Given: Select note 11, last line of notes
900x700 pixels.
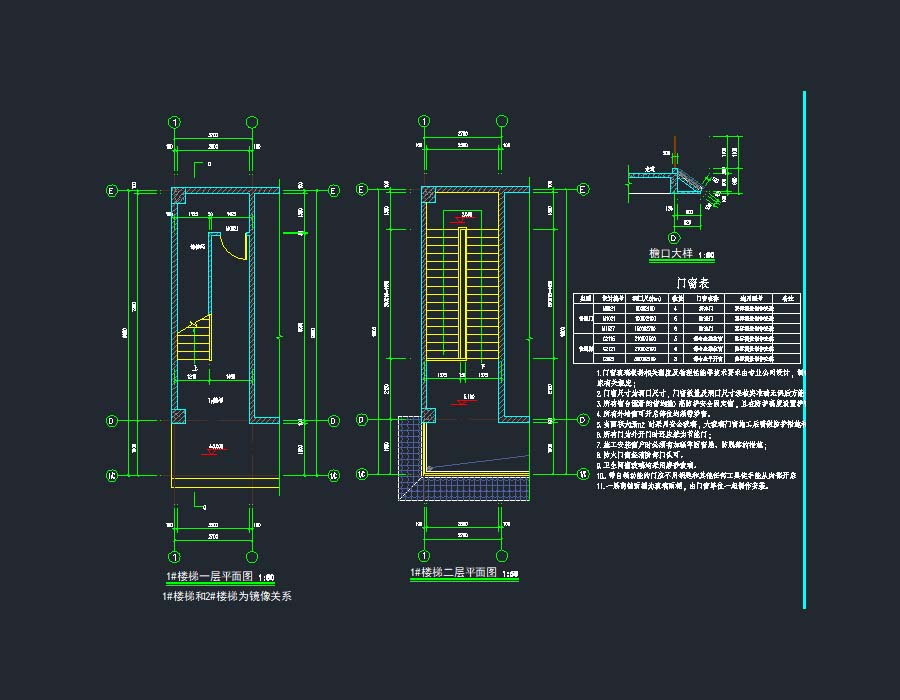Looking at the screenshot, I should [682, 485].
